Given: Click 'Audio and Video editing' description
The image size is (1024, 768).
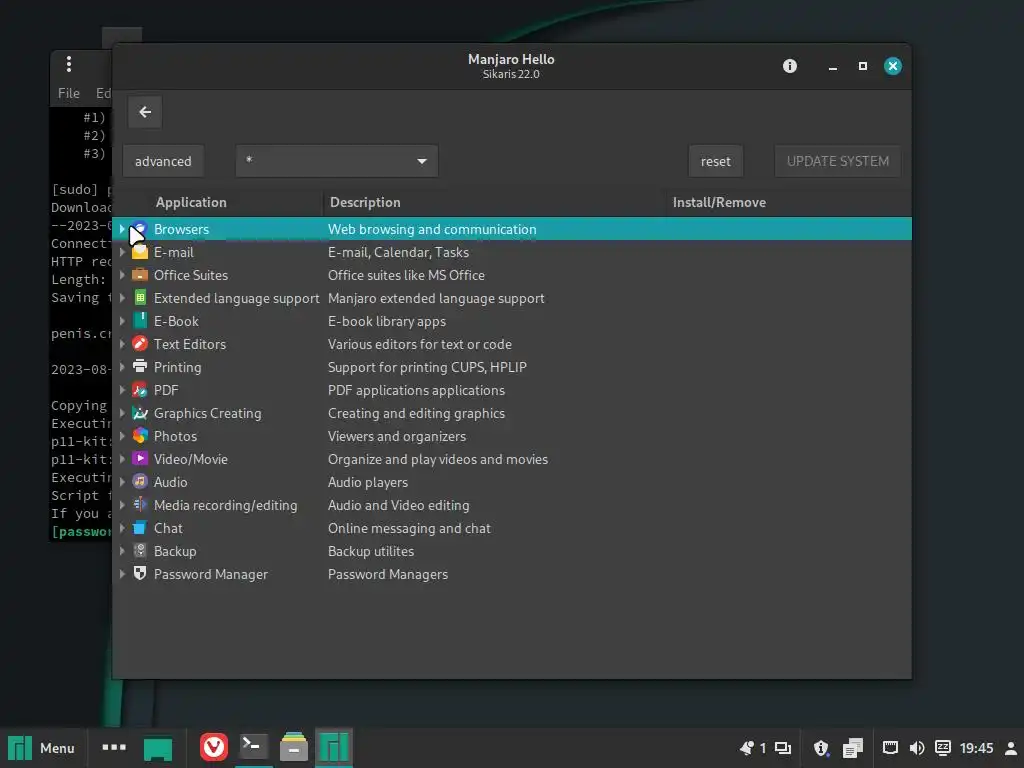Looking at the screenshot, I should 398,505.
